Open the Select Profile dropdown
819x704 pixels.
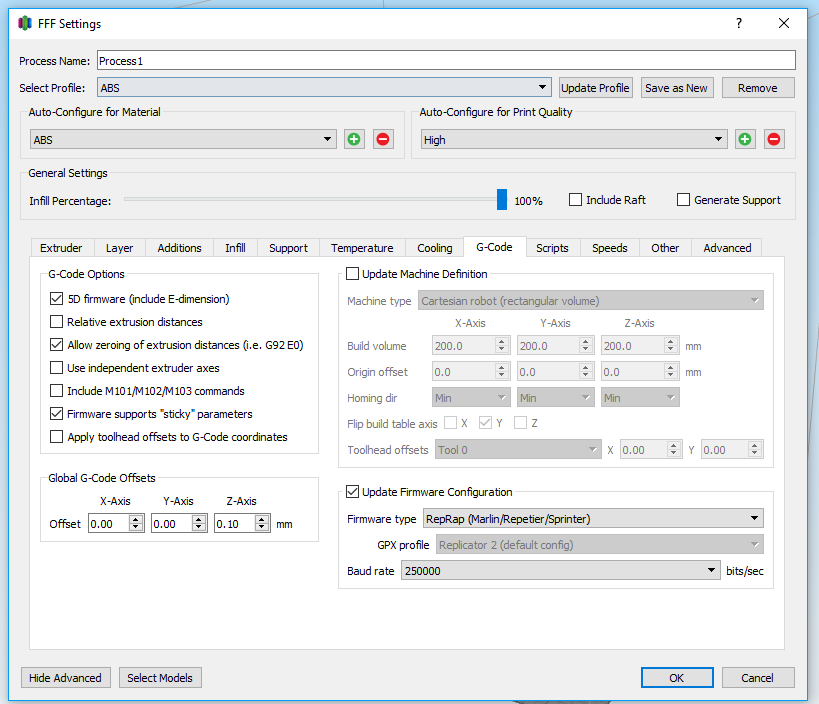[x=324, y=88]
